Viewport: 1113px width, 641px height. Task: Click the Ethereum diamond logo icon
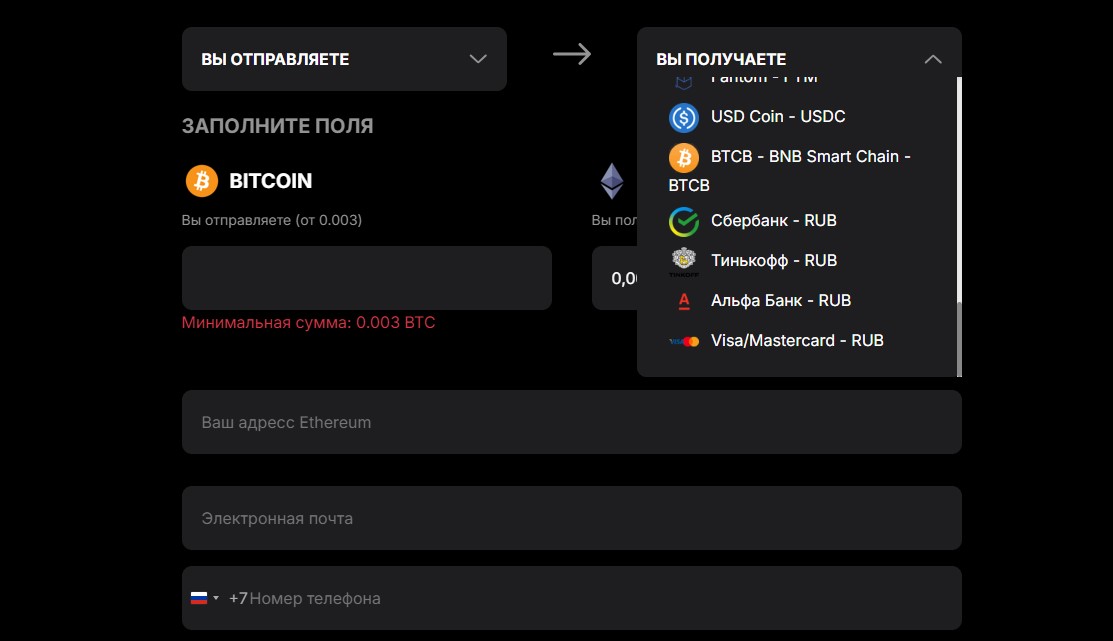tap(611, 181)
